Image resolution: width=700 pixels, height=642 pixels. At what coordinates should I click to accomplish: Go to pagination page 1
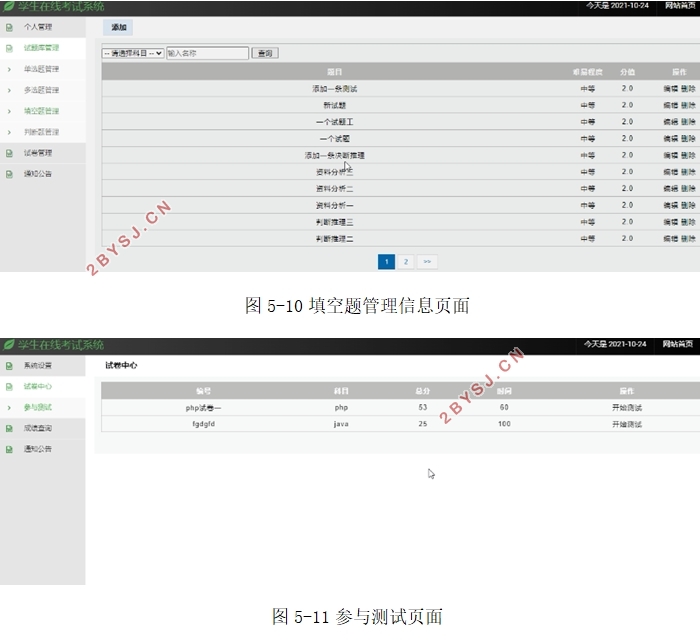[x=386, y=262]
